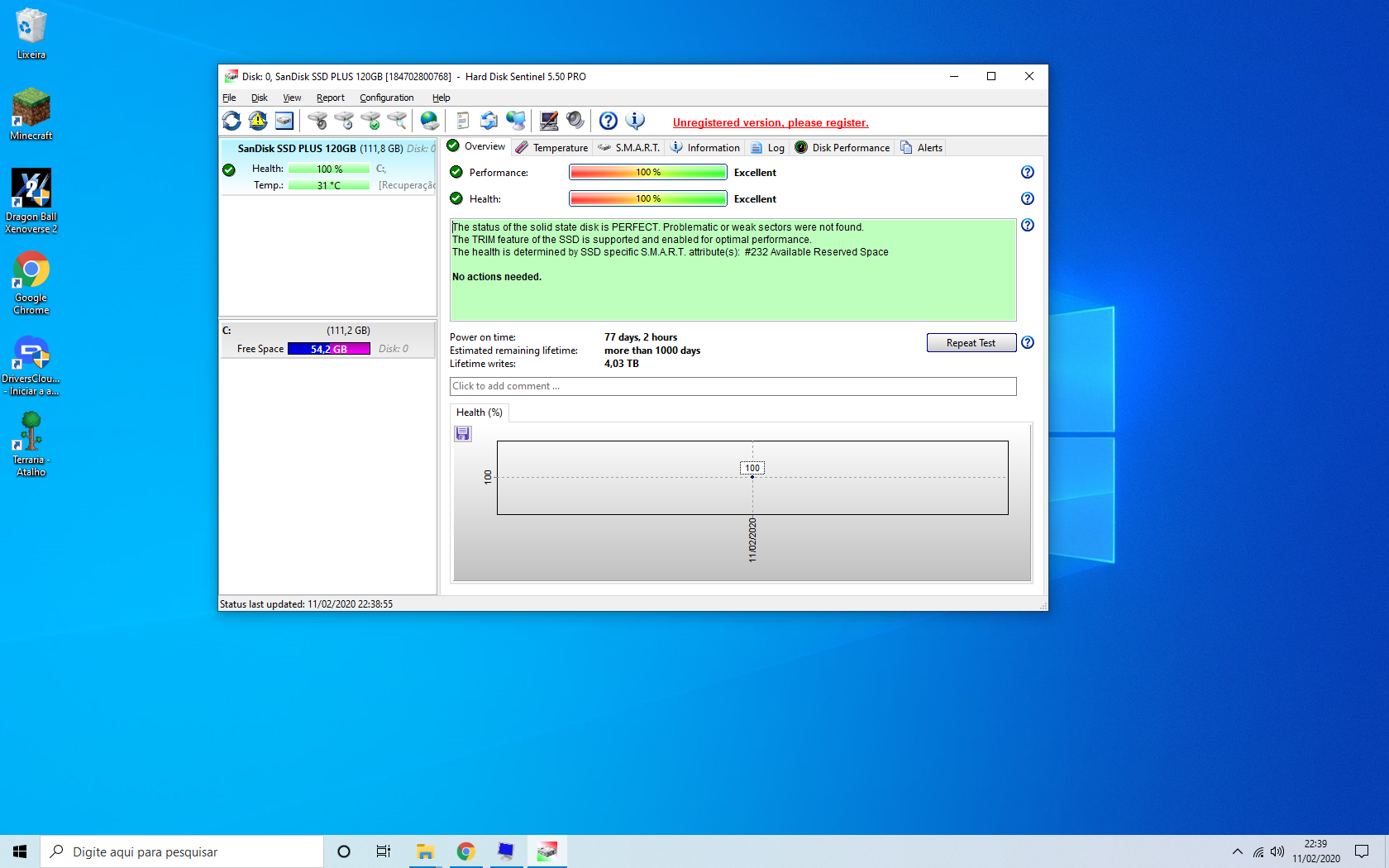Switch to the Log tab
Image resolution: width=1389 pixels, height=868 pixels.
coord(767,148)
